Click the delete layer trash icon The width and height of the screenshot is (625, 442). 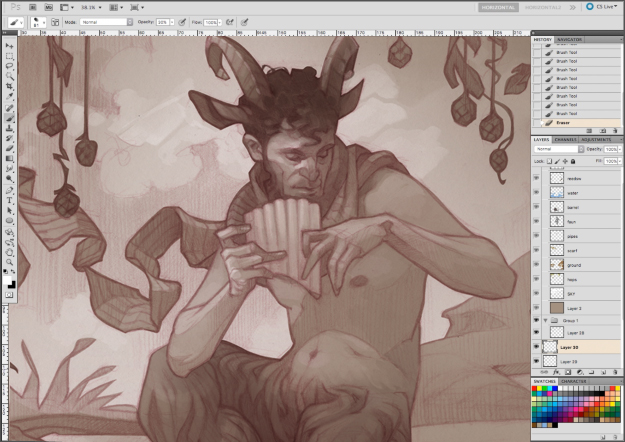coord(615,372)
